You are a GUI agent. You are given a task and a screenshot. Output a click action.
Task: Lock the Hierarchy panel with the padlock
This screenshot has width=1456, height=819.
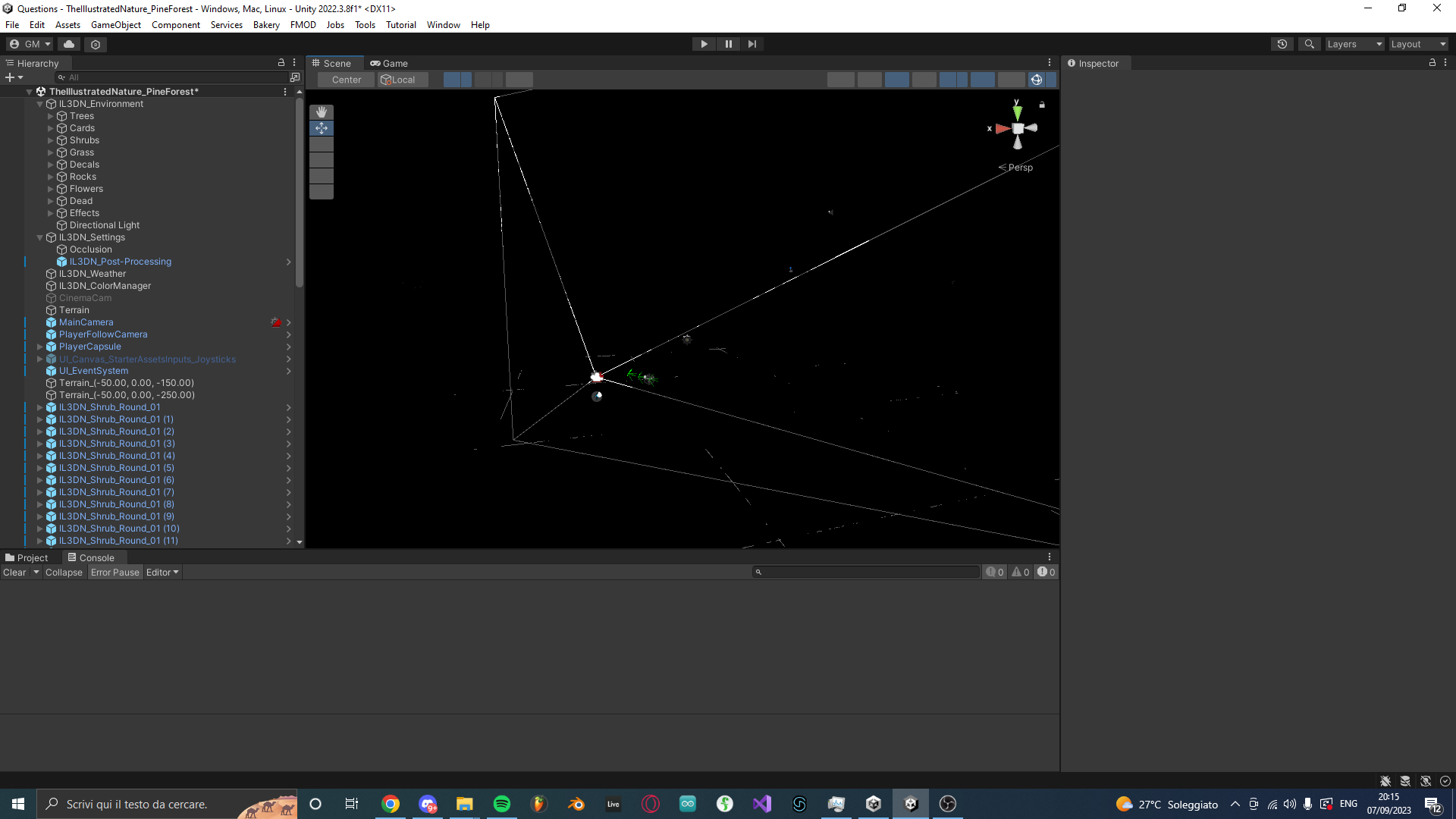pos(281,62)
